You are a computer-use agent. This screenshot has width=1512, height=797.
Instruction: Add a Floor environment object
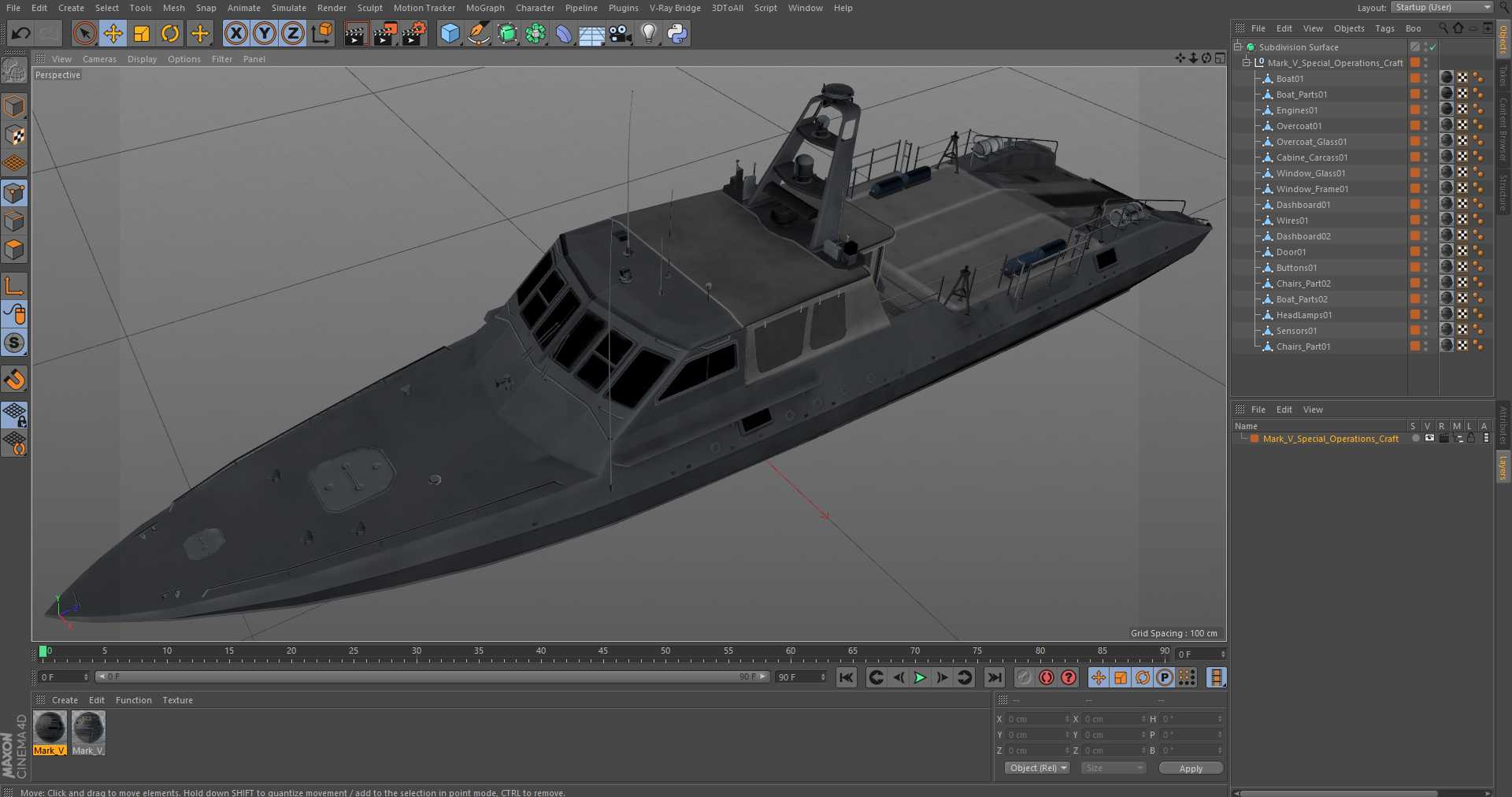591,35
